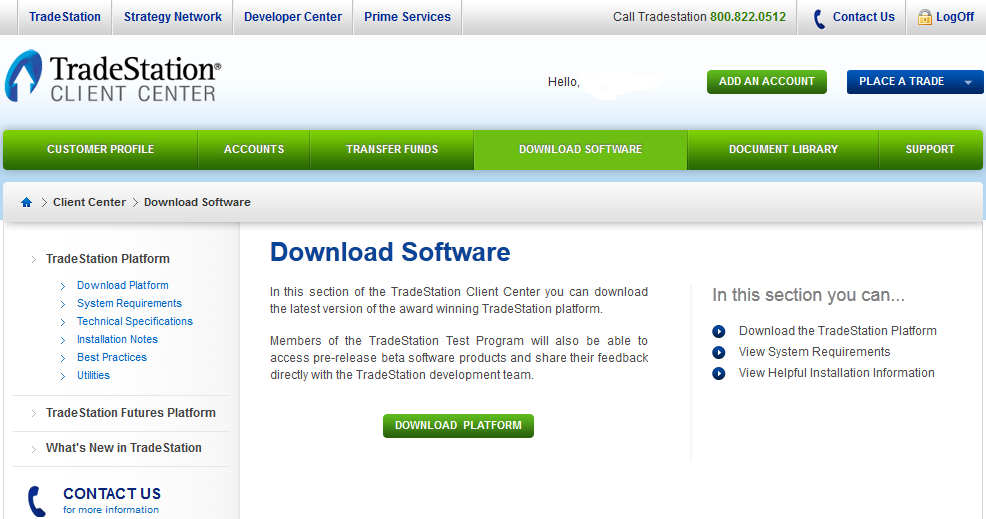Open Utilities sidebar link
Image resolution: width=986 pixels, height=519 pixels.
point(93,375)
